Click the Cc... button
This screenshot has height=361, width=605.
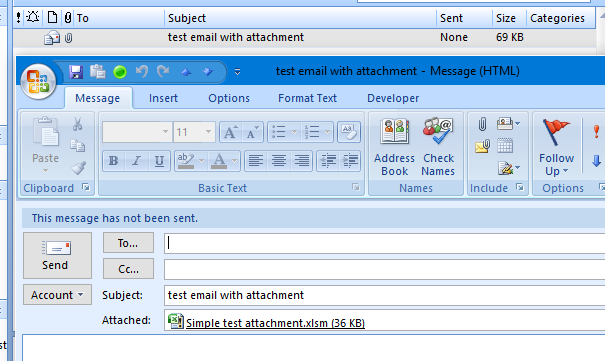(128, 269)
